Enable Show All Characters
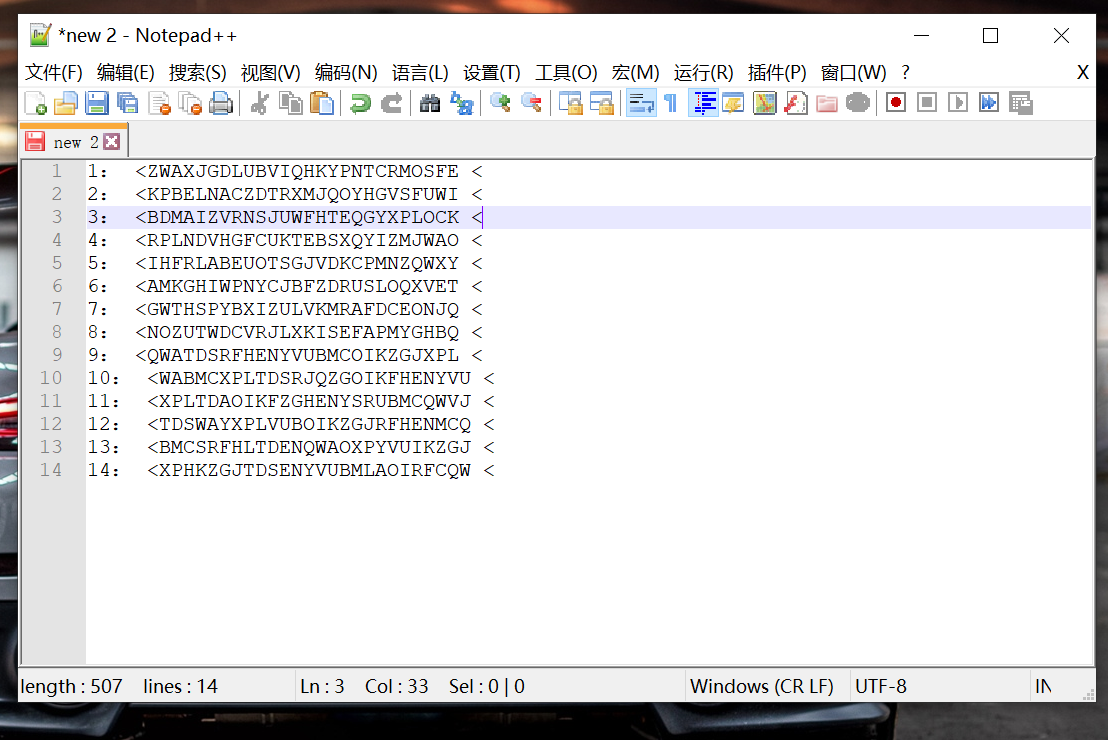Screen dimensions: 1108x740 (671, 102)
